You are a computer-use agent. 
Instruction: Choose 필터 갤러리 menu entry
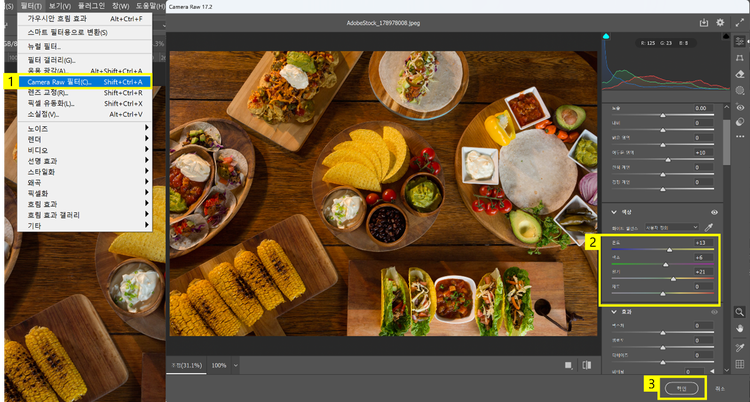coord(85,60)
